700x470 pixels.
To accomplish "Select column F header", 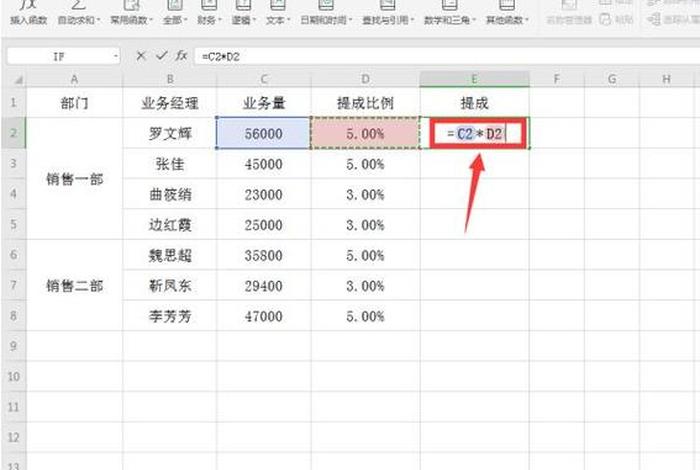I will 557,79.
